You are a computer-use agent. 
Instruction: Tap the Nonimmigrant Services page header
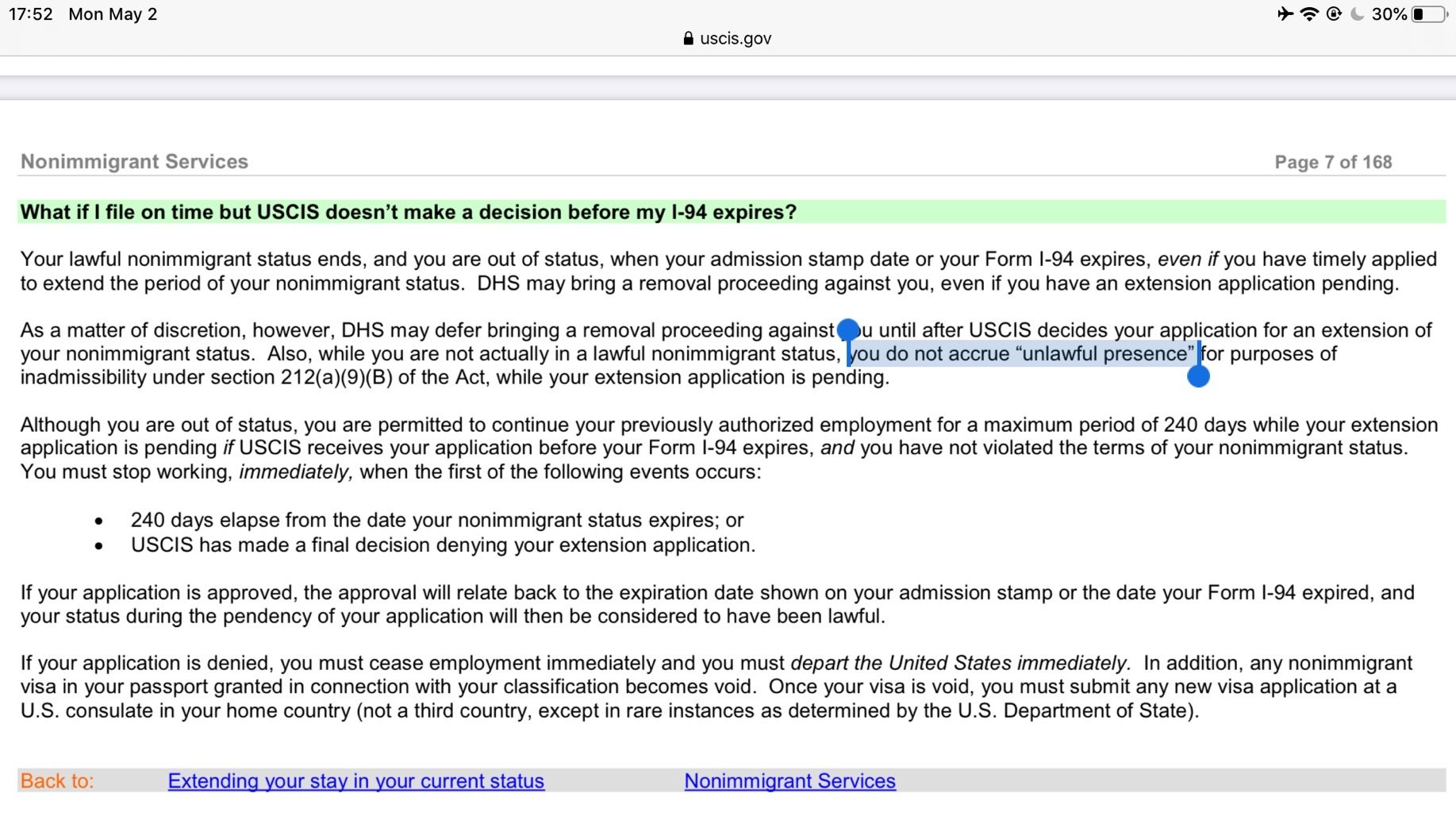tap(134, 161)
